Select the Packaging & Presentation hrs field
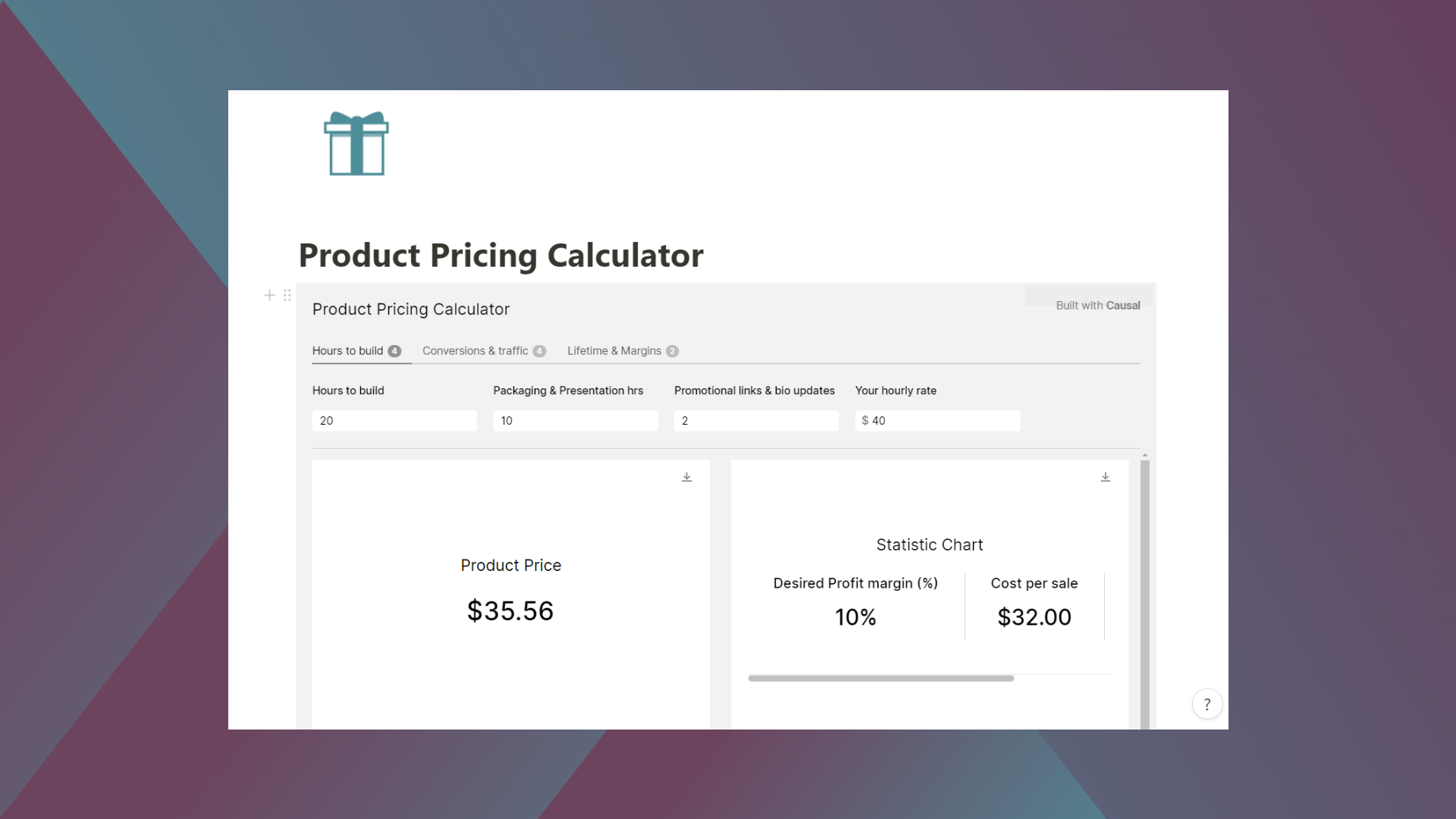This screenshot has height=819, width=1456. (576, 420)
